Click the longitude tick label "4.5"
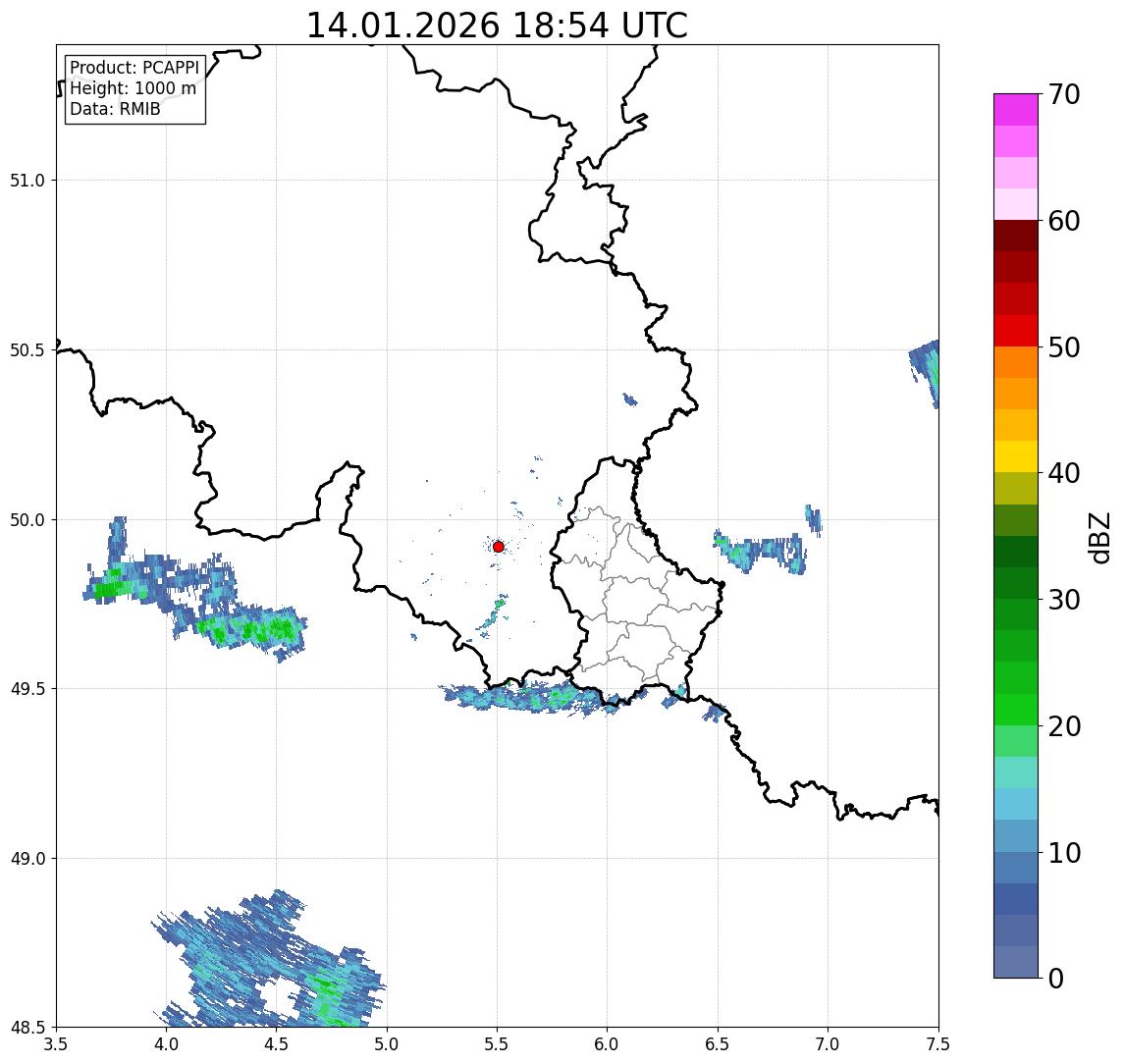This screenshot has height=1064, width=1124. click(277, 1044)
